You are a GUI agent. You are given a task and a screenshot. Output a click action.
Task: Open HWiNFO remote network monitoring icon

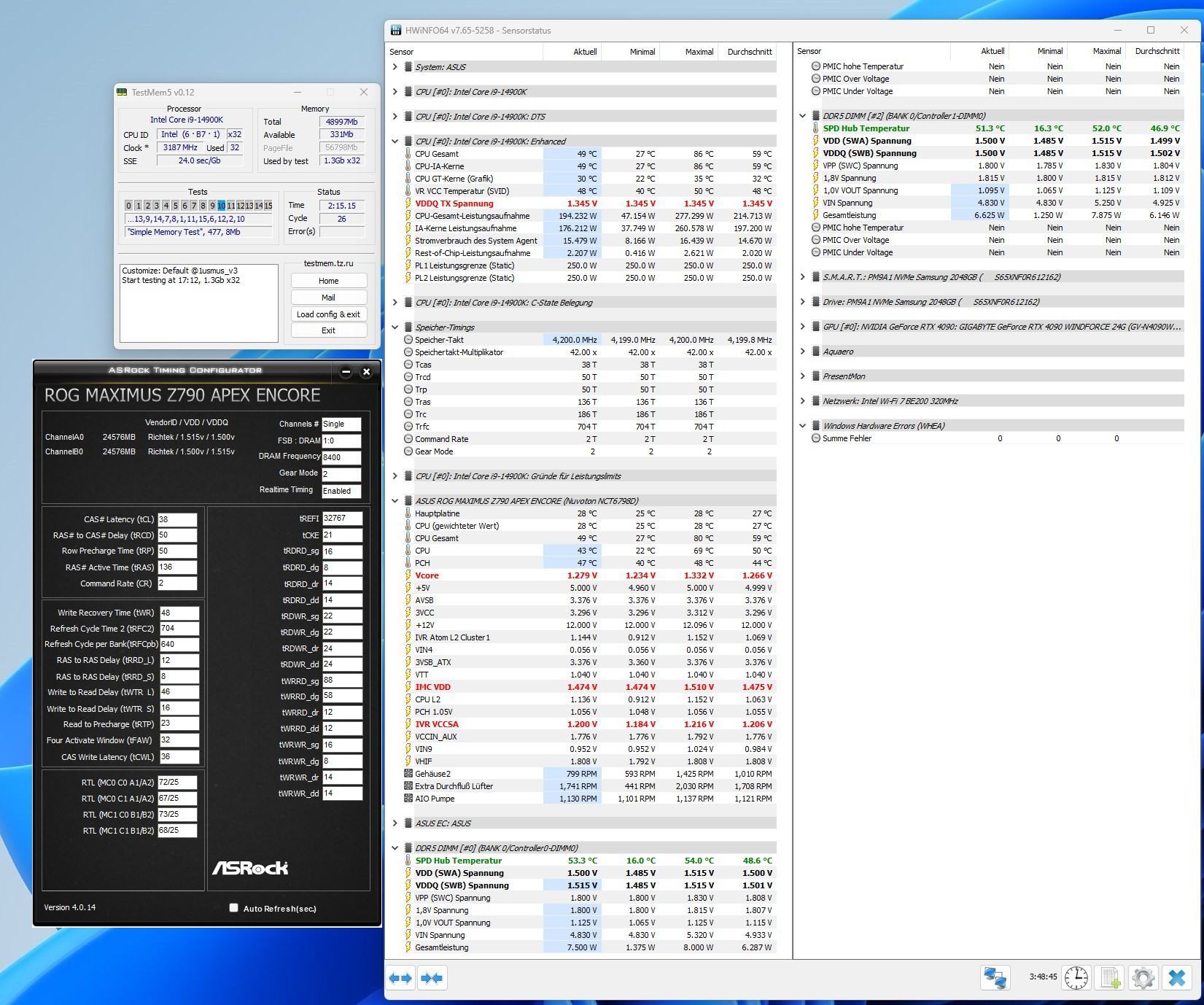[x=995, y=977]
